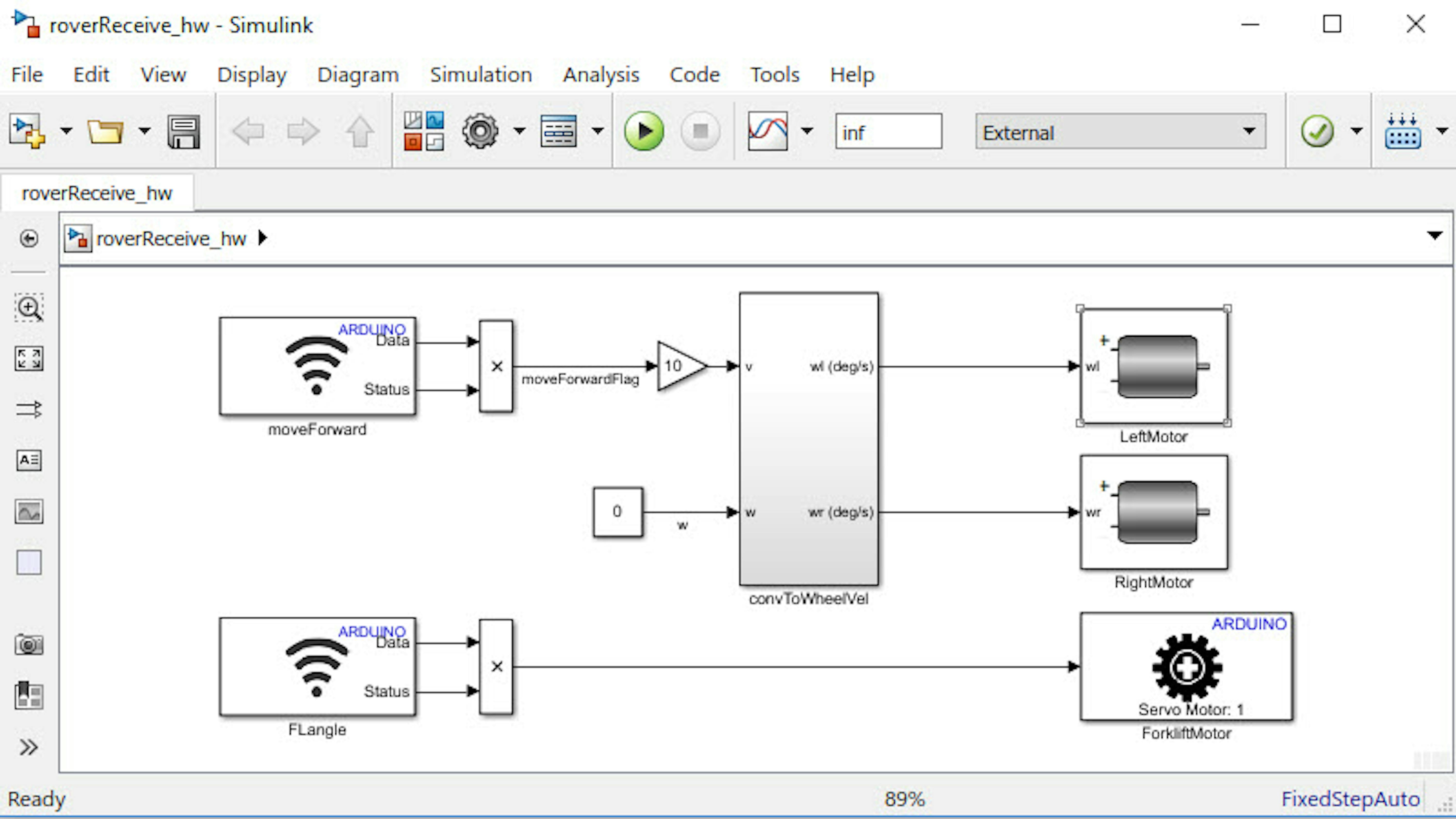Click the Gain block with value 10

[681, 366]
